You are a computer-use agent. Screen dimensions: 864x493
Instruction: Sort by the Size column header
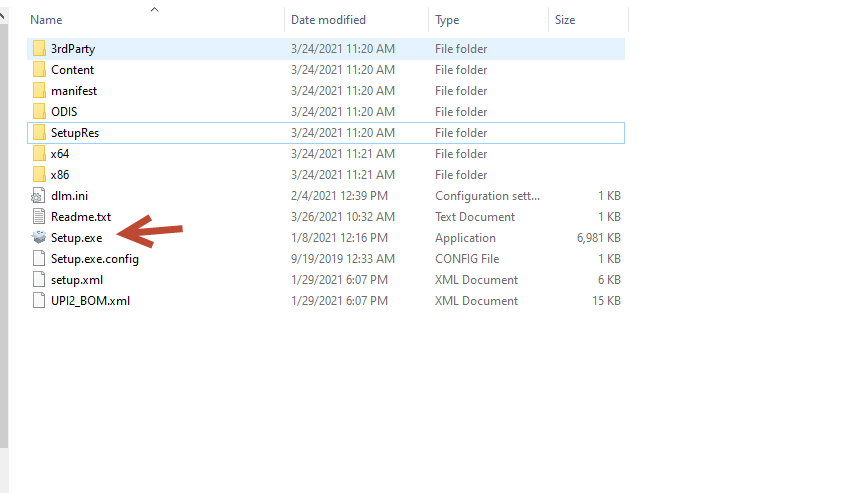[x=566, y=20]
